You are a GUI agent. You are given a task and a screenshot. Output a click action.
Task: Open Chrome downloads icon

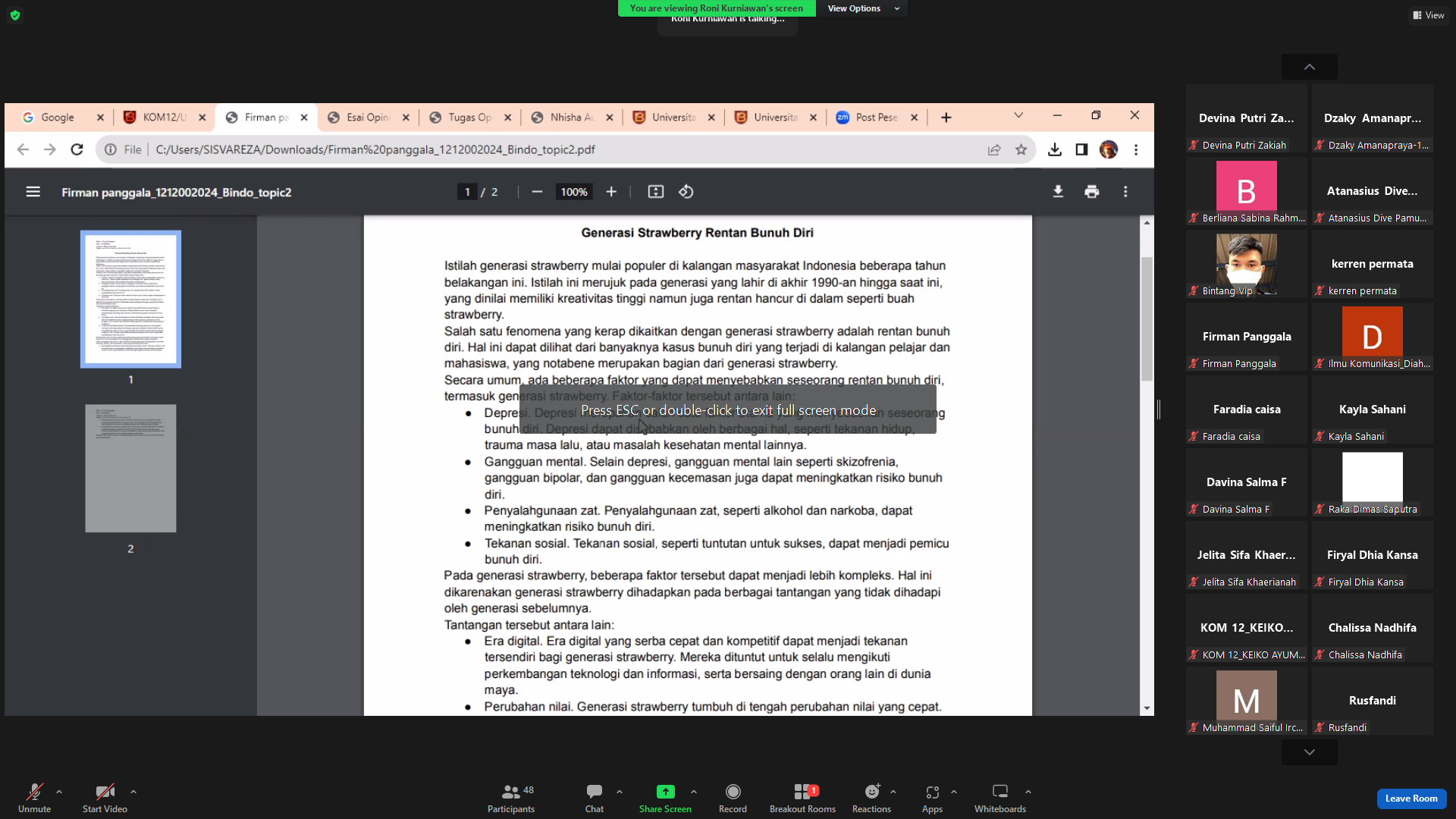click(1055, 149)
